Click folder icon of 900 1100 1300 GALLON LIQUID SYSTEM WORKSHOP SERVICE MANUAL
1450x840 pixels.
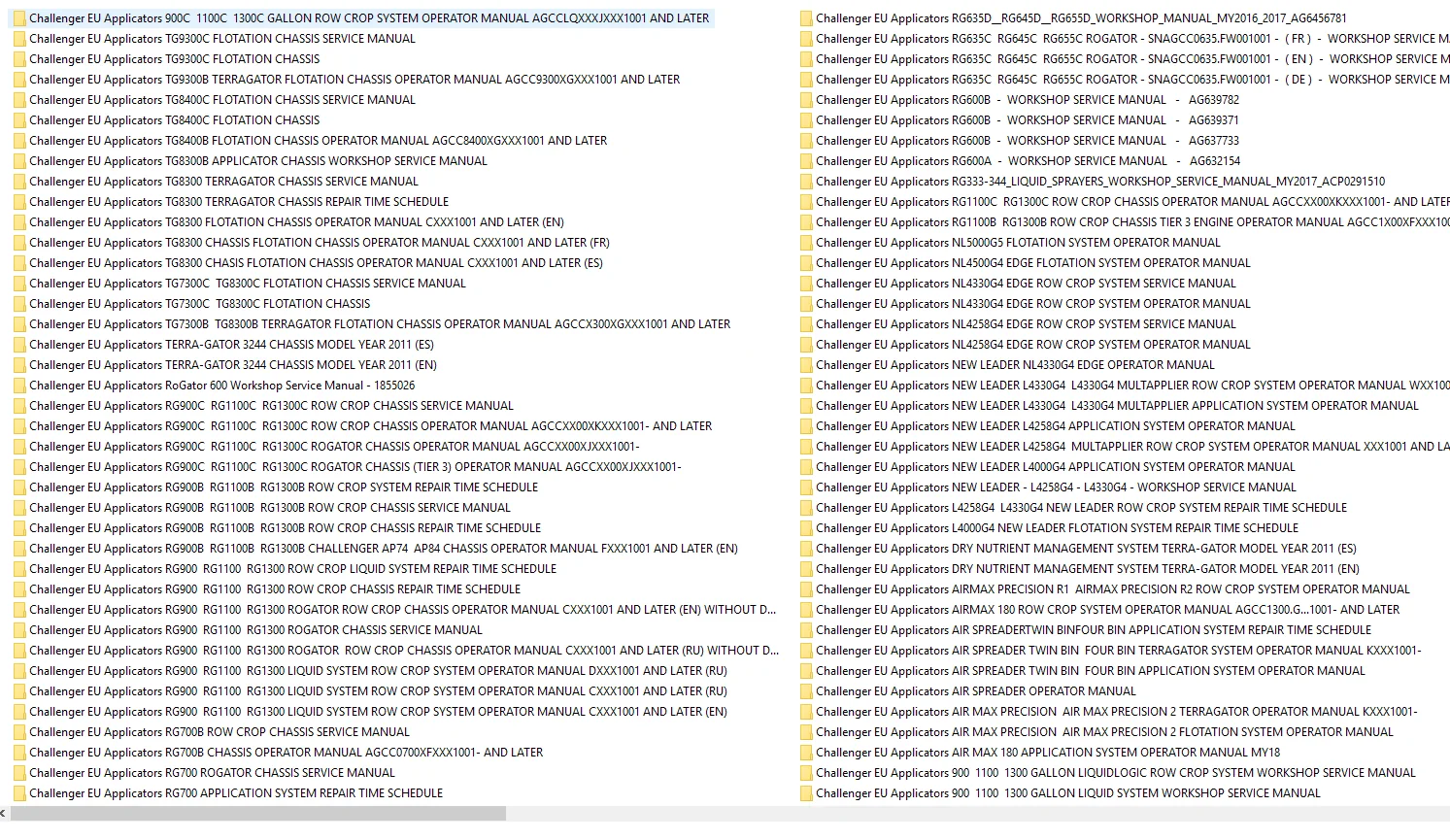point(806,793)
